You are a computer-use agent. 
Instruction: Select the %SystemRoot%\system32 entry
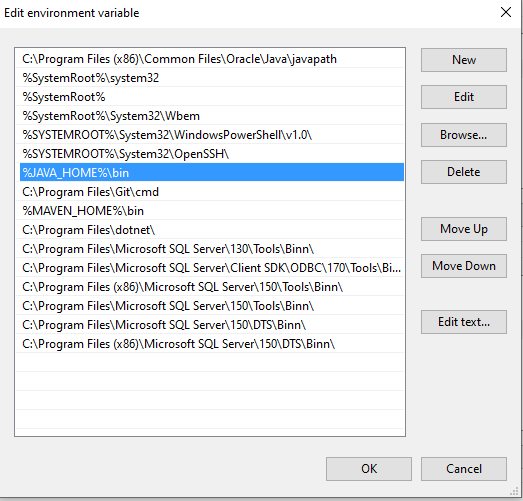(x=211, y=78)
